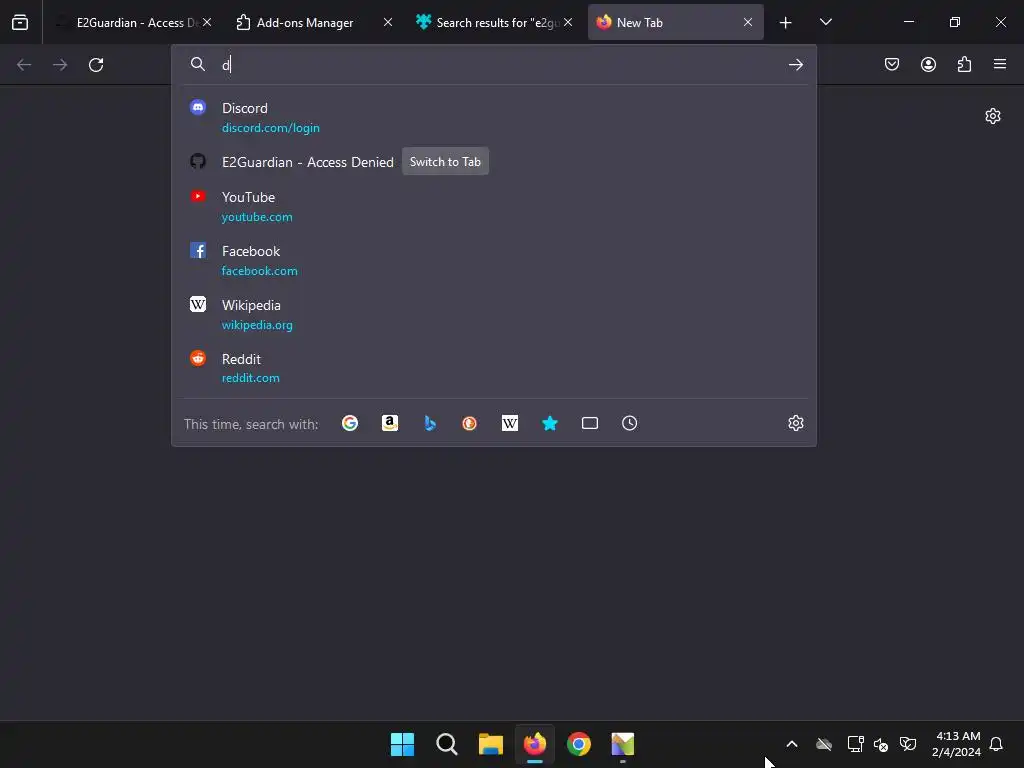Viewport: 1024px width, 768px height.
Task: Open the clock showing 4:13 AM
Action: point(957,744)
